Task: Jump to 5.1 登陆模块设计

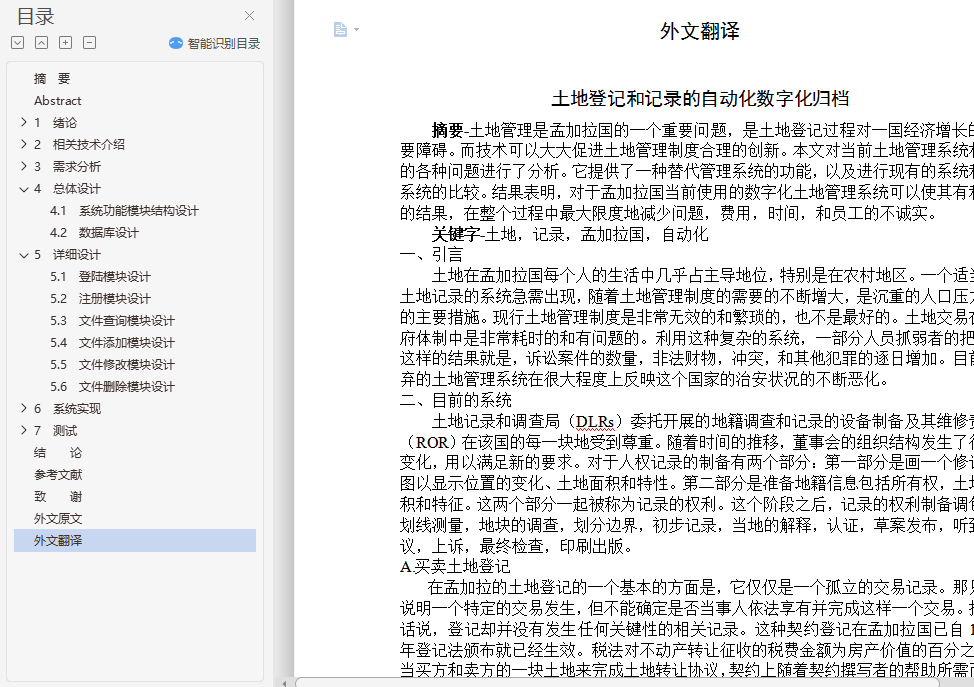Action: point(101,276)
